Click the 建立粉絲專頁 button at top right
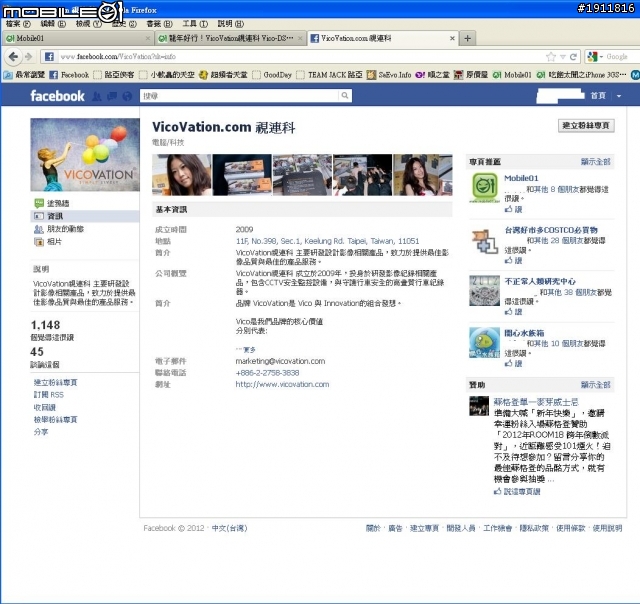 586,126
